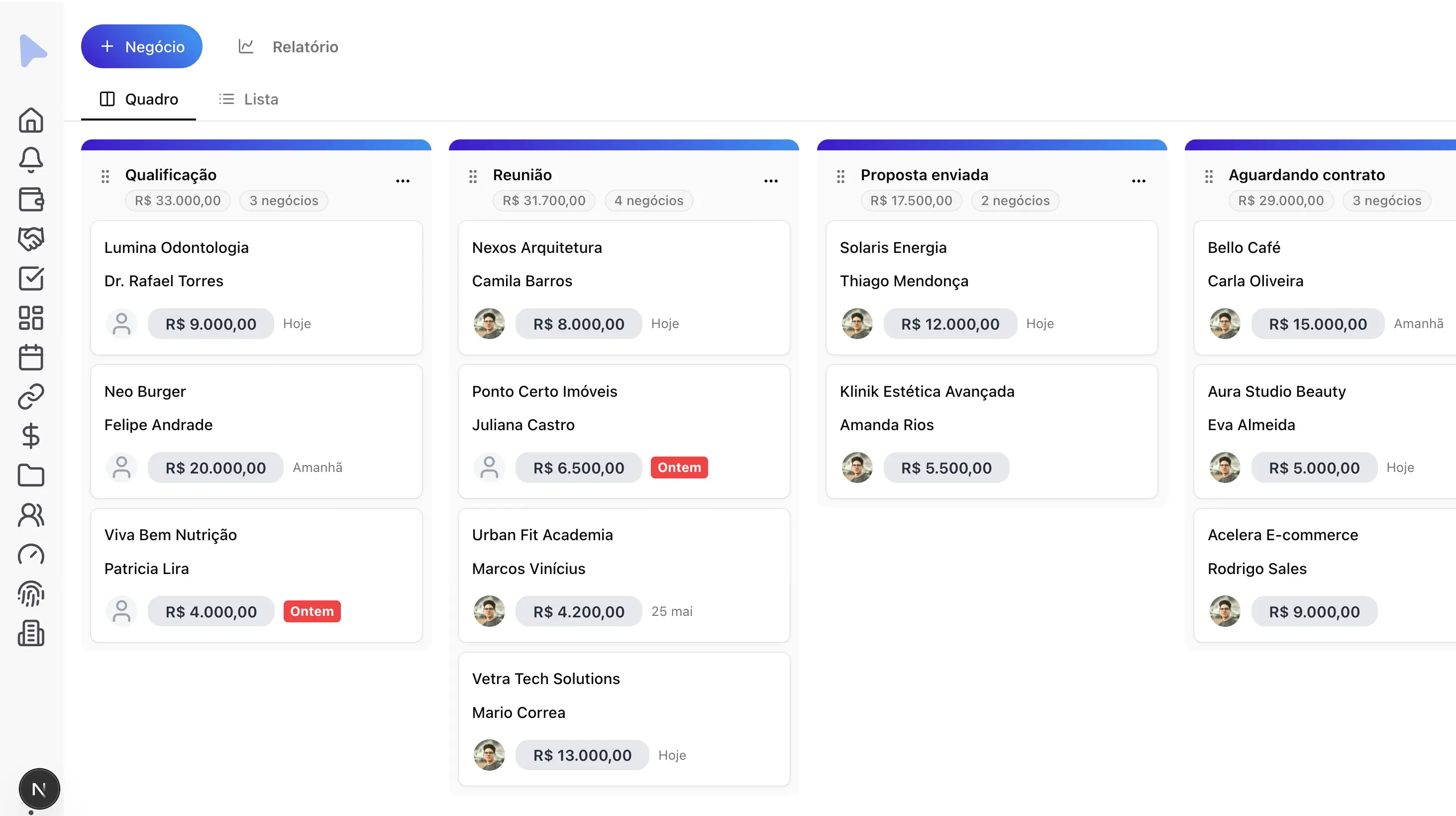Viewport: 1456px width, 816px height.
Task: Click unassigned owner icon on Viva Bem Nutrição
Action: (x=121, y=611)
